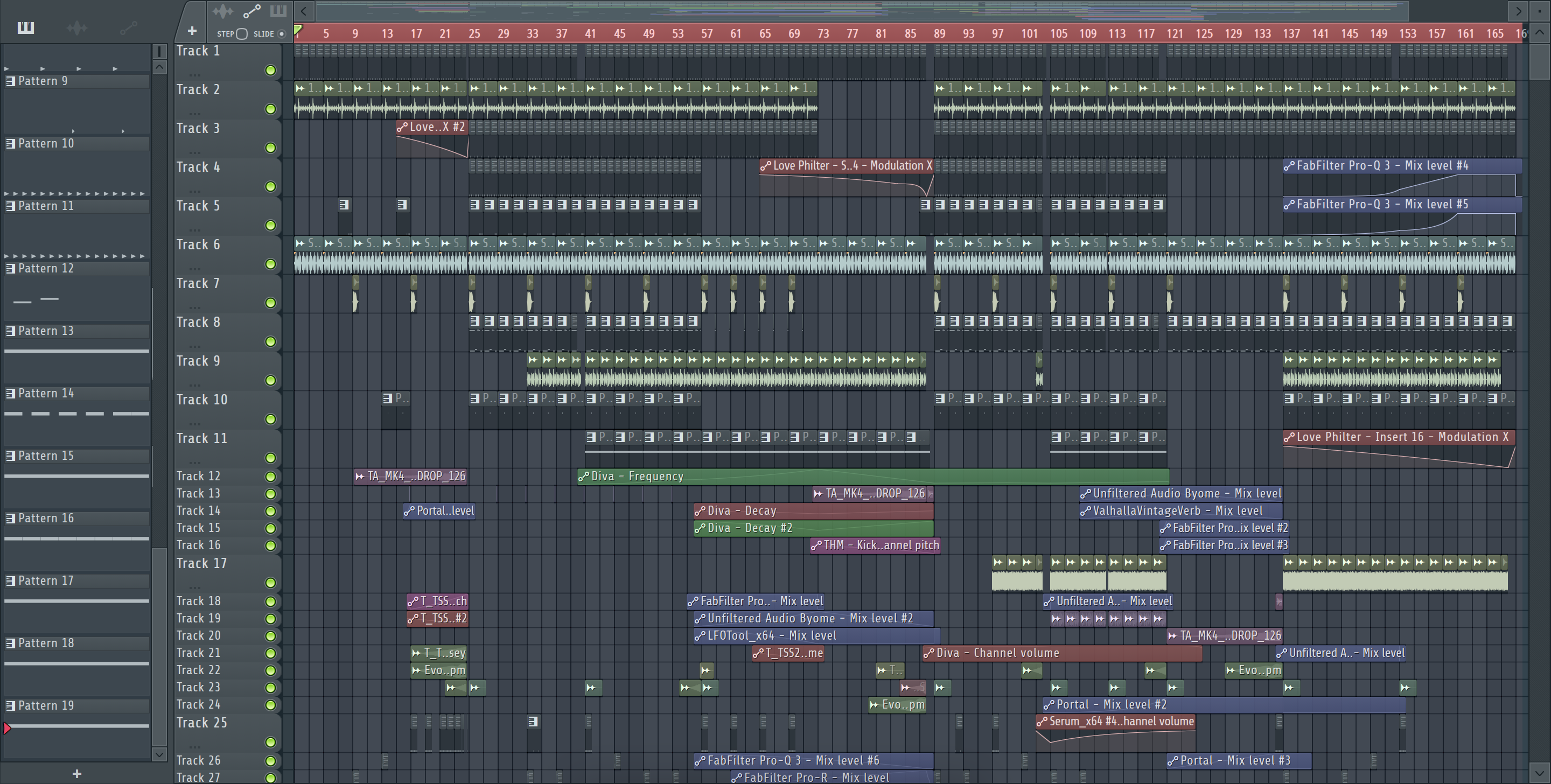Open the Pattern 14 menu icon
The height and width of the screenshot is (784, 1551).
[x=10, y=393]
